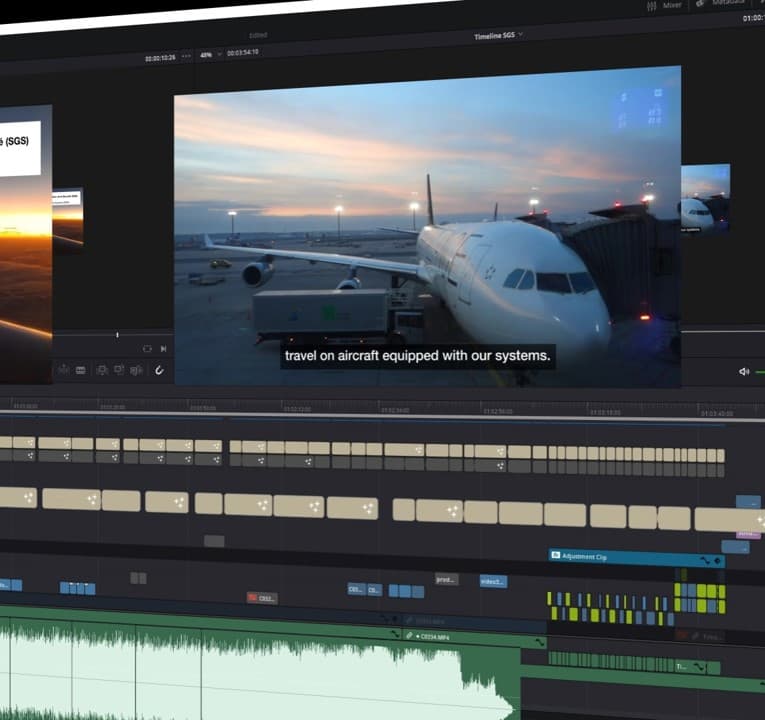This screenshot has width=765, height=720.
Task: Click the curve icon on 'Ti...' audio clip
Action: click(699, 666)
